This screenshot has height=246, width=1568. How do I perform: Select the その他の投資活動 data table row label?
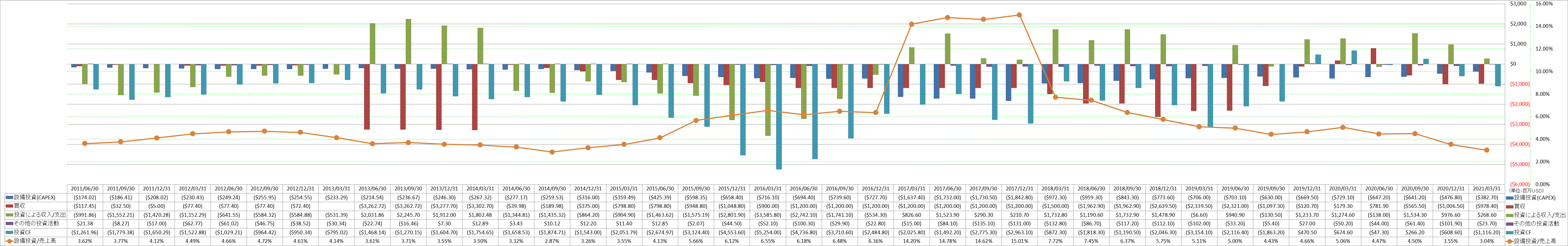36,224
